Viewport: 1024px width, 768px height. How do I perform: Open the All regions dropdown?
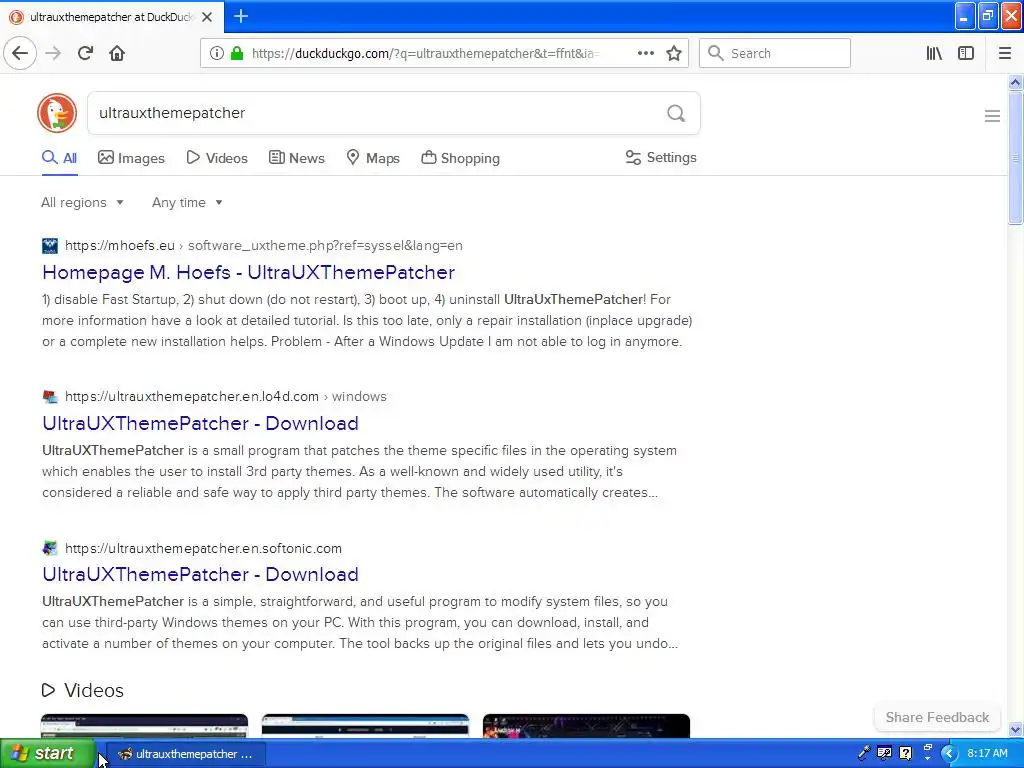(x=82, y=202)
